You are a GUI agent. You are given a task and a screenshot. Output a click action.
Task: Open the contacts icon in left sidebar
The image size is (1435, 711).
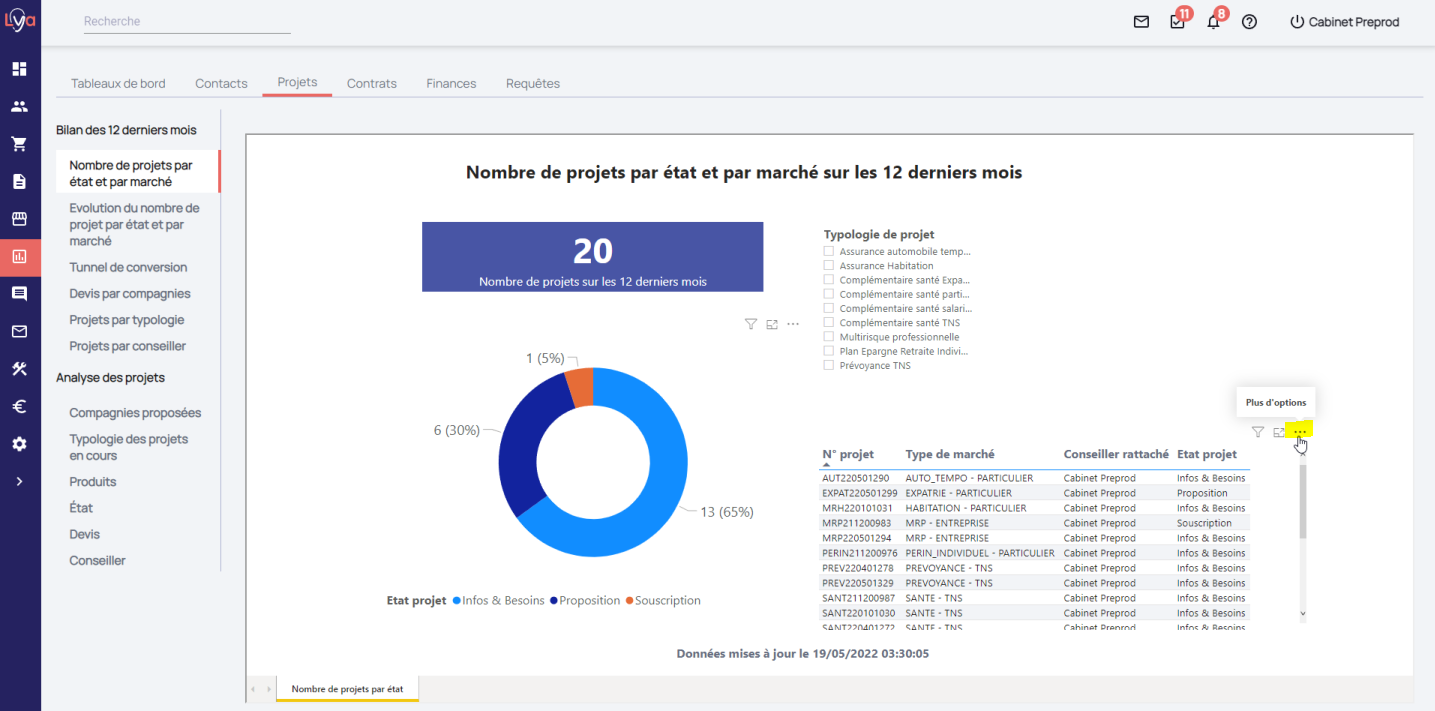click(19, 107)
